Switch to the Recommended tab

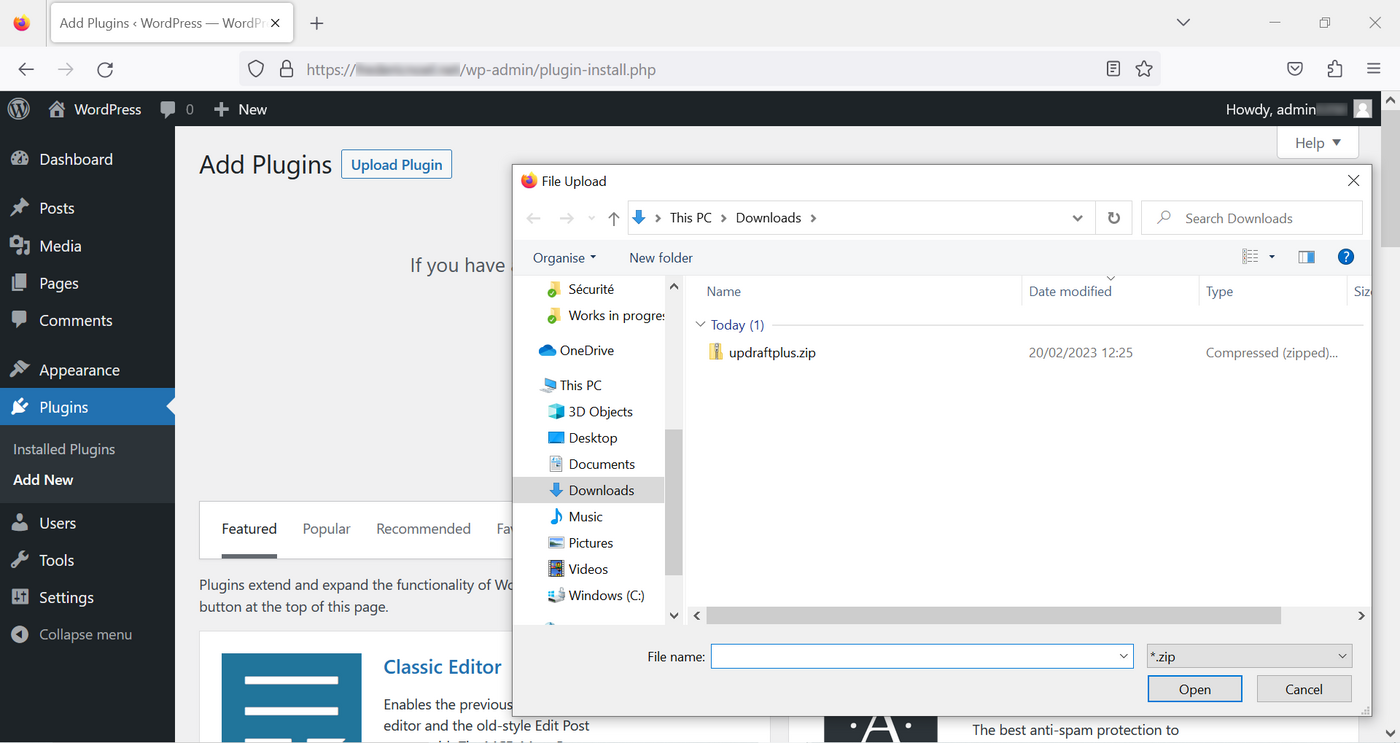coord(423,528)
